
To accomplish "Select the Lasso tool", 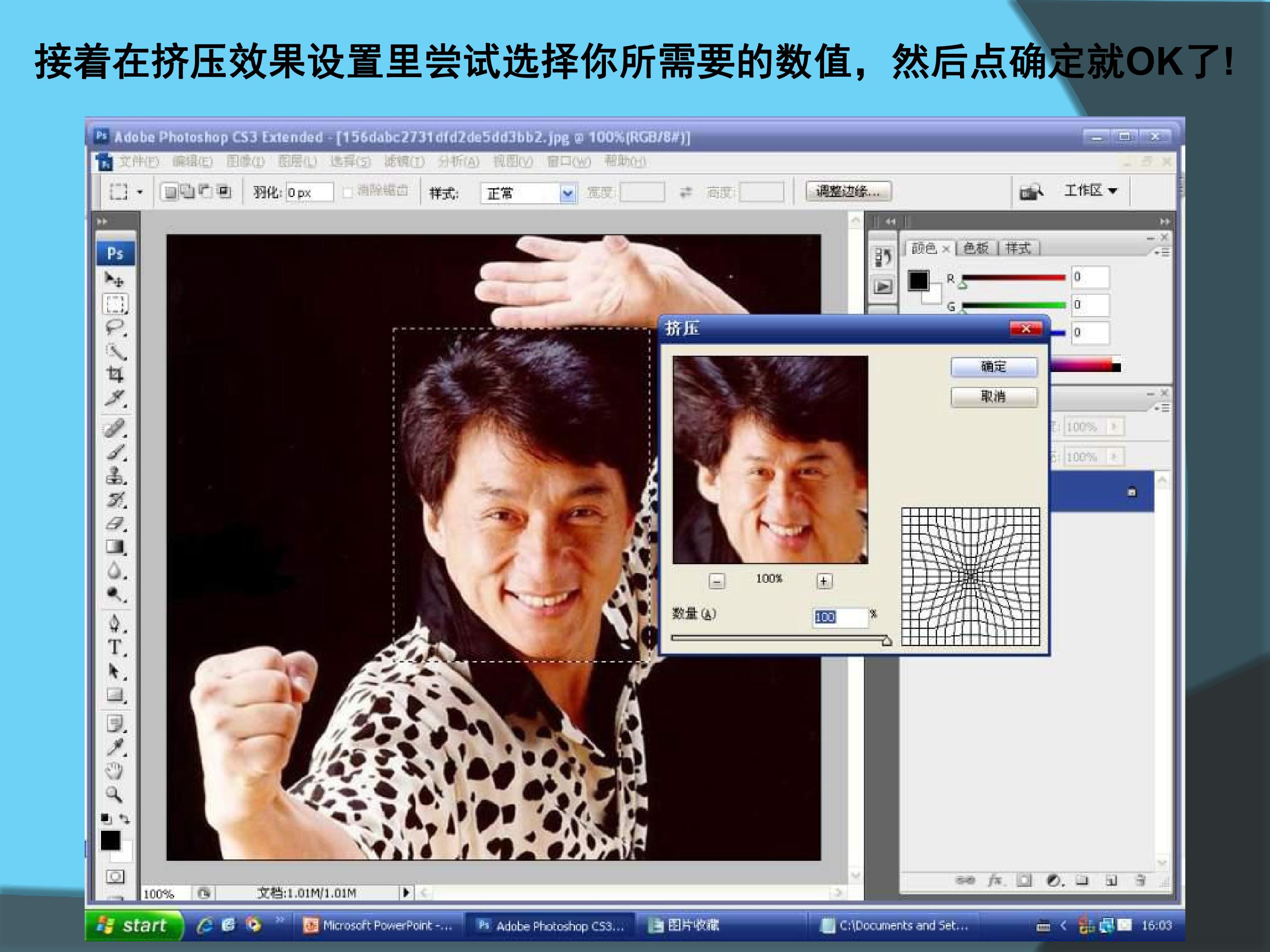I will 115,327.
